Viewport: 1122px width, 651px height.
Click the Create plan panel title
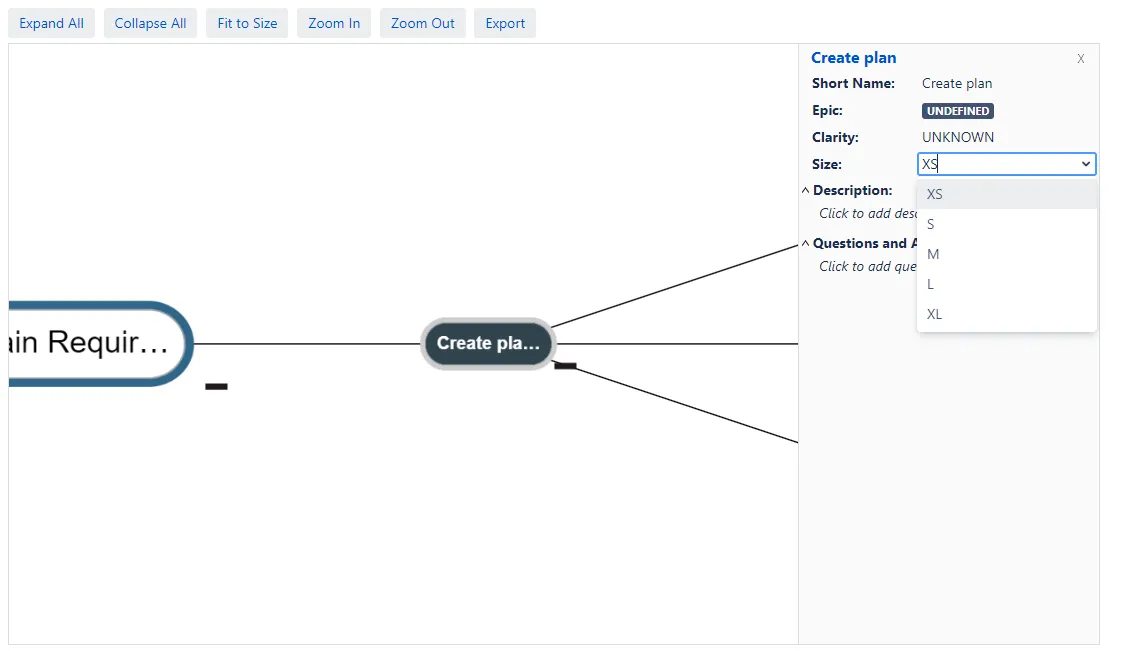tap(854, 58)
